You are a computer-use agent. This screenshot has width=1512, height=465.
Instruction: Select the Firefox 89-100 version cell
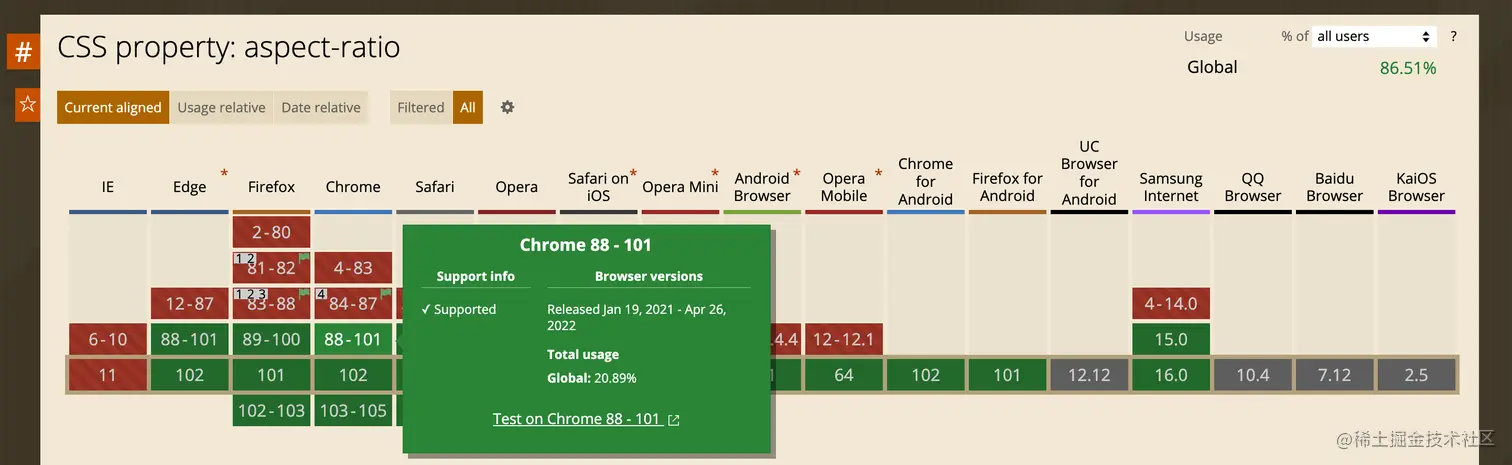(271, 339)
